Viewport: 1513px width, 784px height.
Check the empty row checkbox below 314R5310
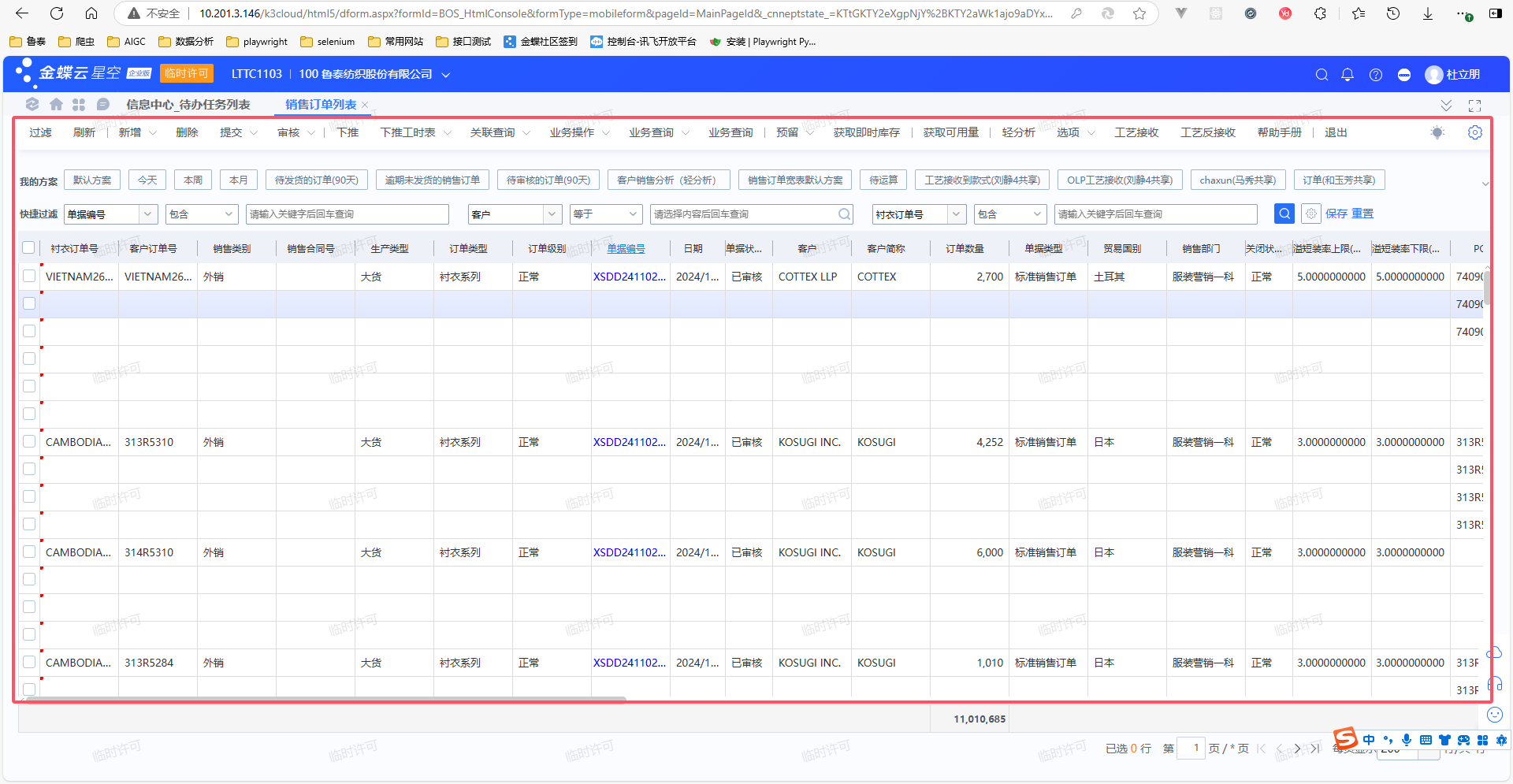tap(29, 579)
